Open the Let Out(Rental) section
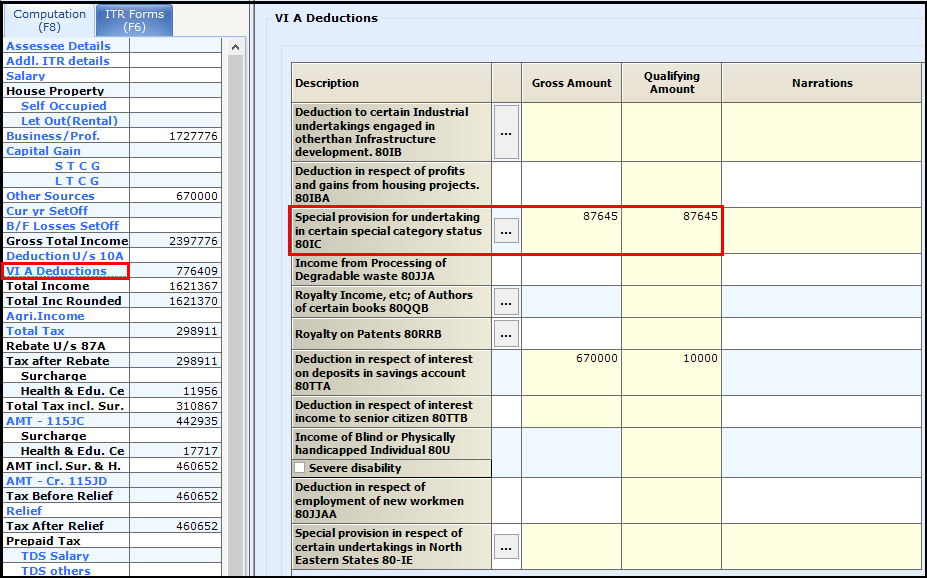Screen dimensions: 927x578 (69, 120)
